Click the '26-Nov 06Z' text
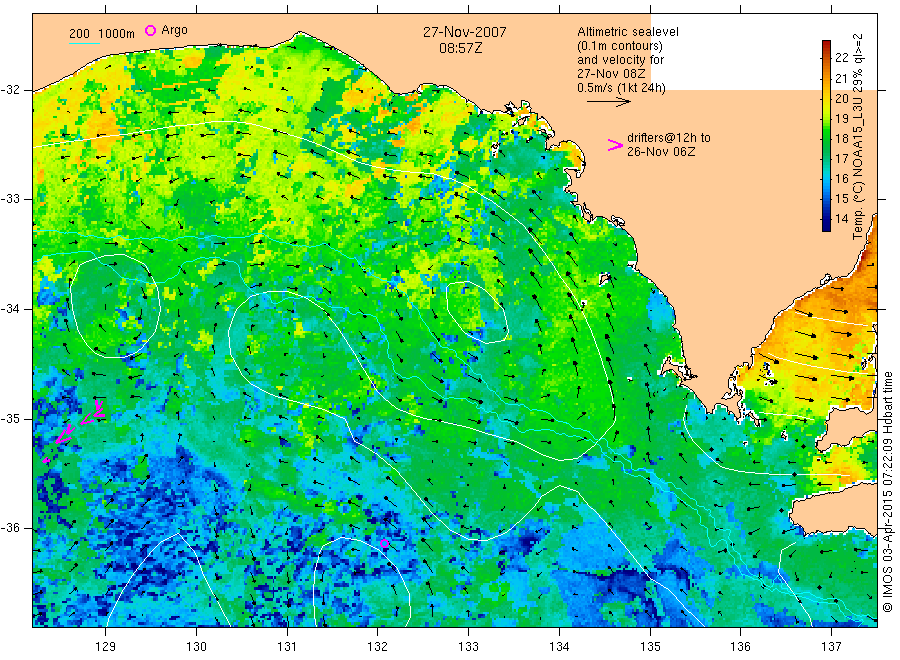 pos(661,152)
